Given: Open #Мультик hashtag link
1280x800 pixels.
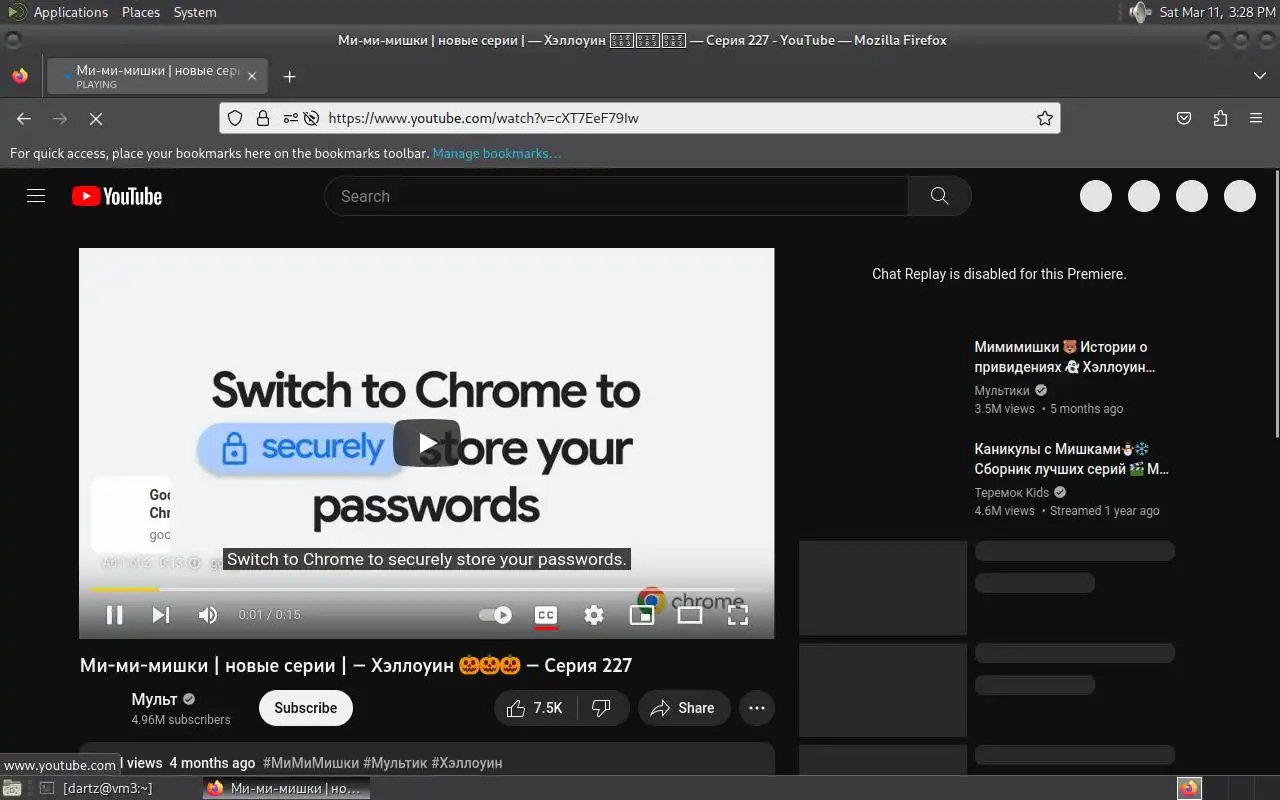Looking at the screenshot, I should 395,763.
